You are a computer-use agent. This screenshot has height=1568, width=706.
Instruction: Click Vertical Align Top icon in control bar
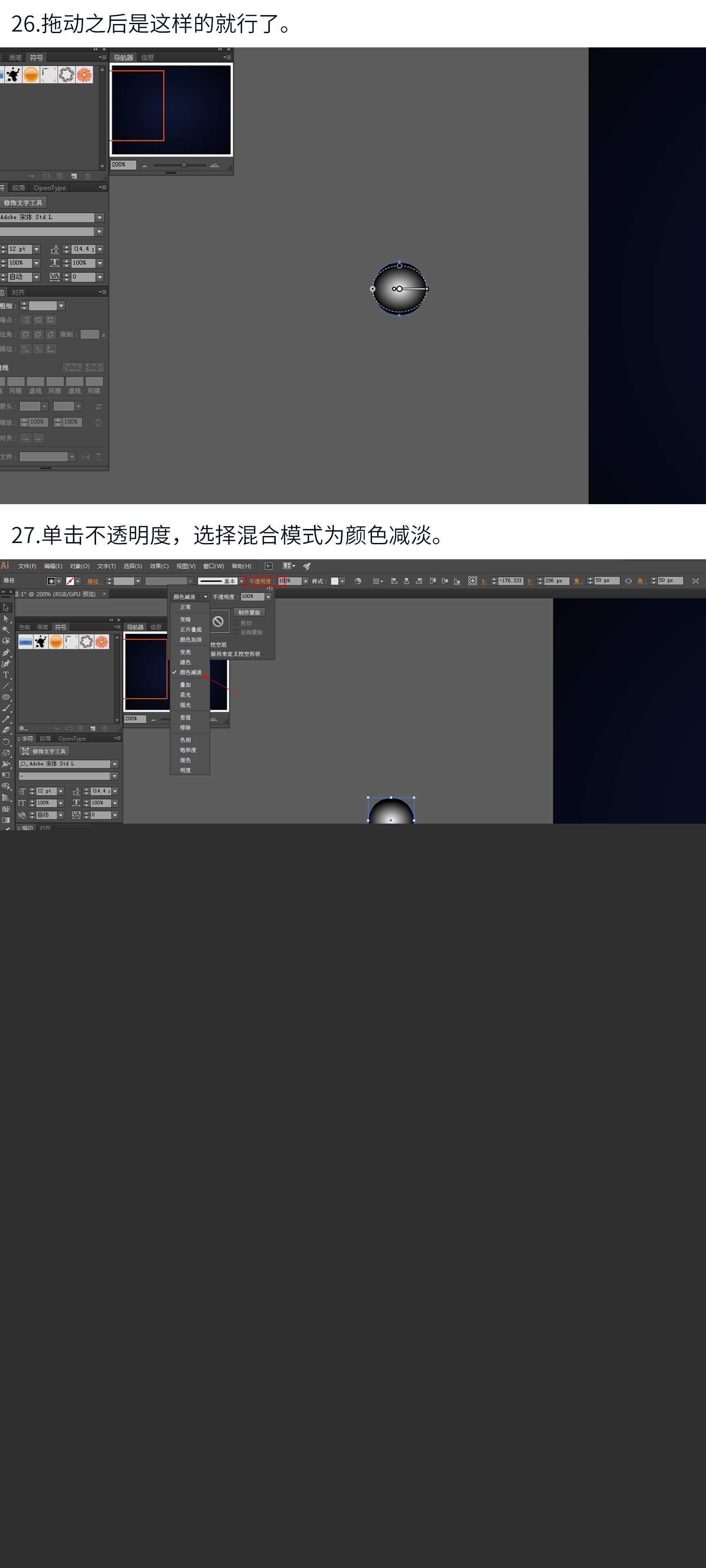433,581
